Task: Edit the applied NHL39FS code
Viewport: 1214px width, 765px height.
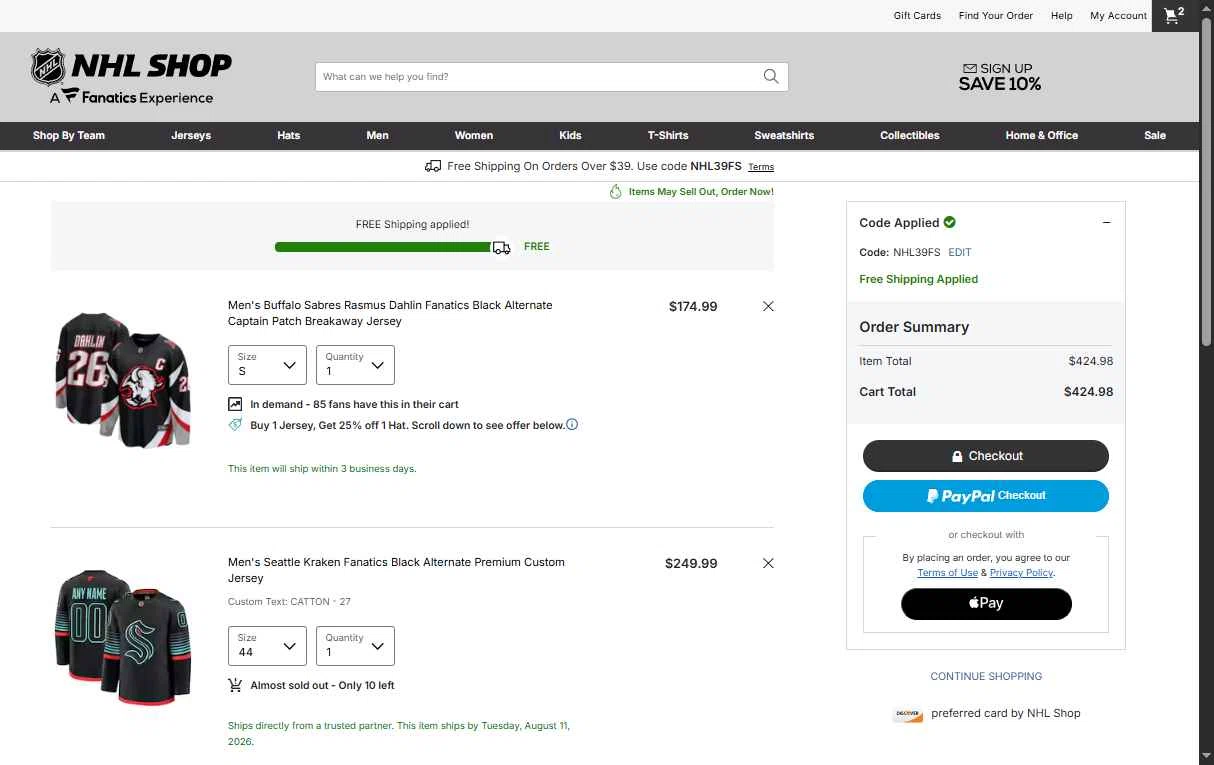Action: coord(959,252)
